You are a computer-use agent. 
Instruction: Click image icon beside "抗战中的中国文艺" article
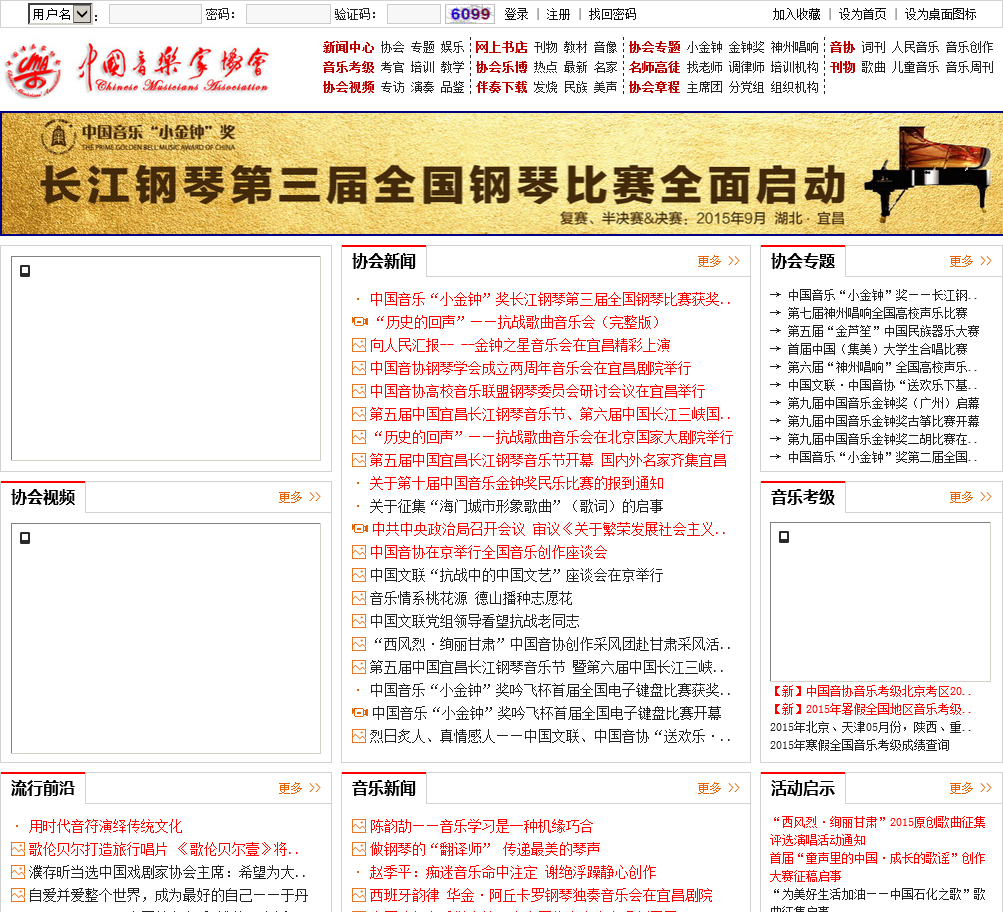359,576
